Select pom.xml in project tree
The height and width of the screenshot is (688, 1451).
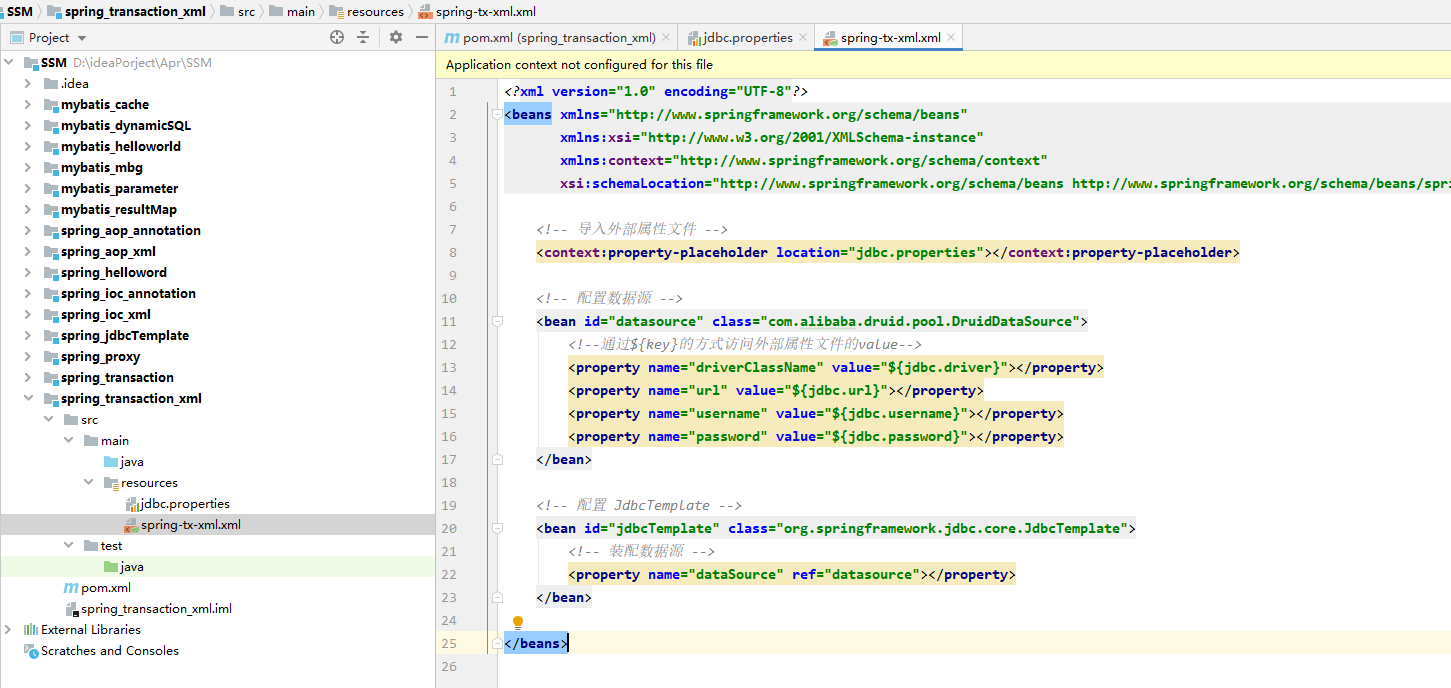point(106,588)
